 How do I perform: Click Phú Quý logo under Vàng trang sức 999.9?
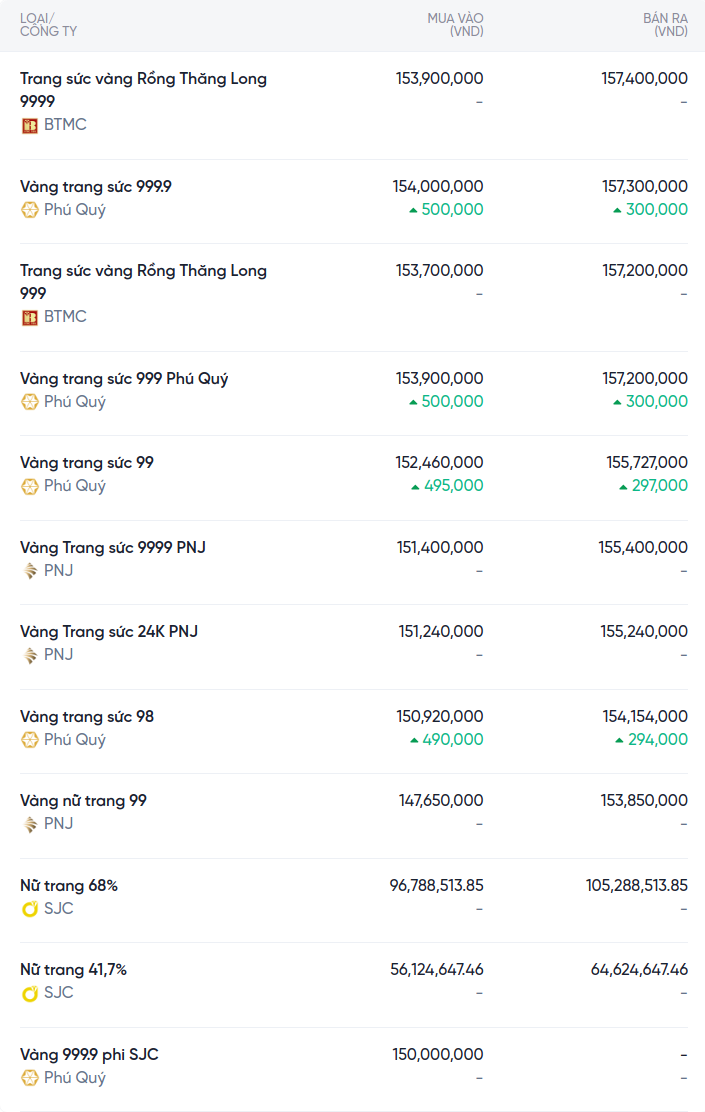pyautogui.click(x=30, y=210)
